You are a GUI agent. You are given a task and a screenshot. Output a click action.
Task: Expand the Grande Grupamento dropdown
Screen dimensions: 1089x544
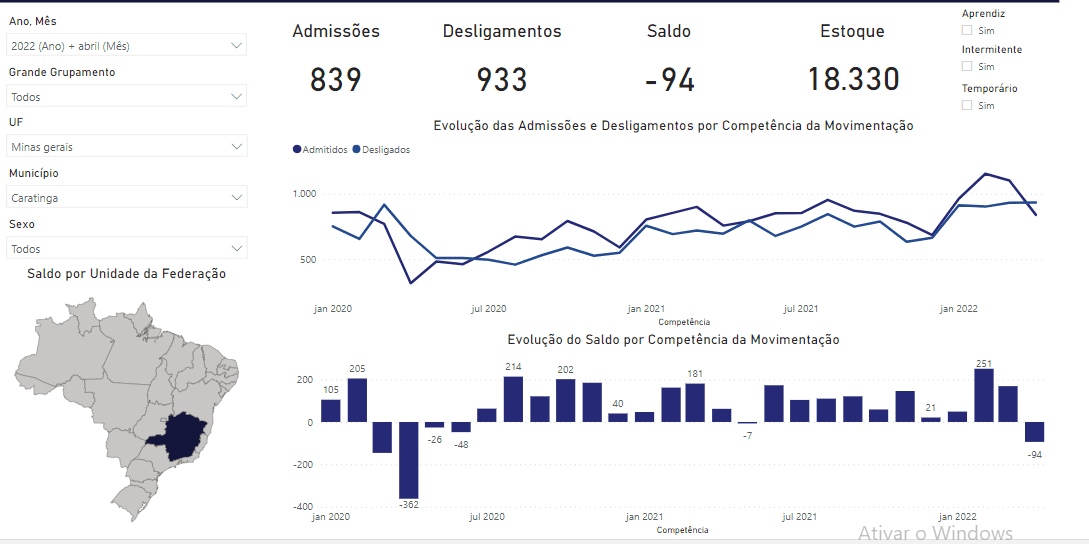pos(126,97)
